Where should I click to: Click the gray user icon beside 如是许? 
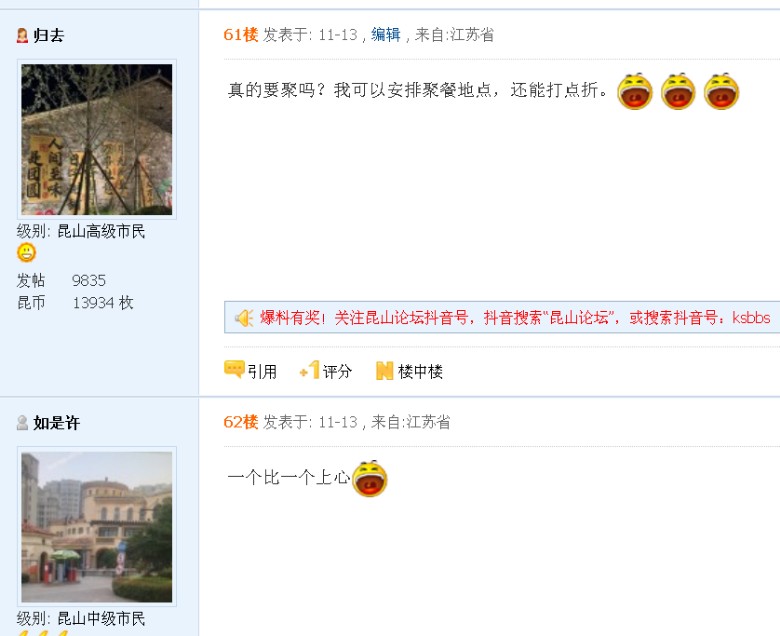pos(22,423)
